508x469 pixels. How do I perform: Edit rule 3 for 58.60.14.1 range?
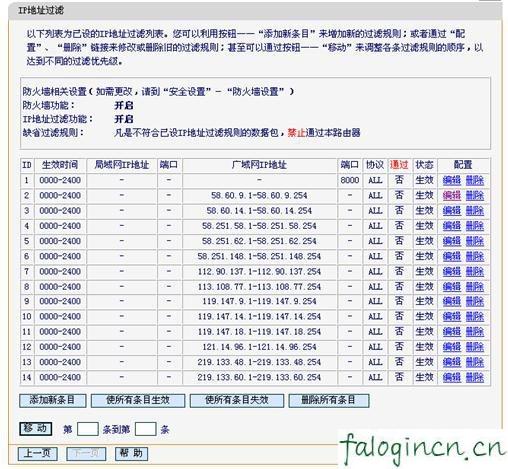pos(452,211)
